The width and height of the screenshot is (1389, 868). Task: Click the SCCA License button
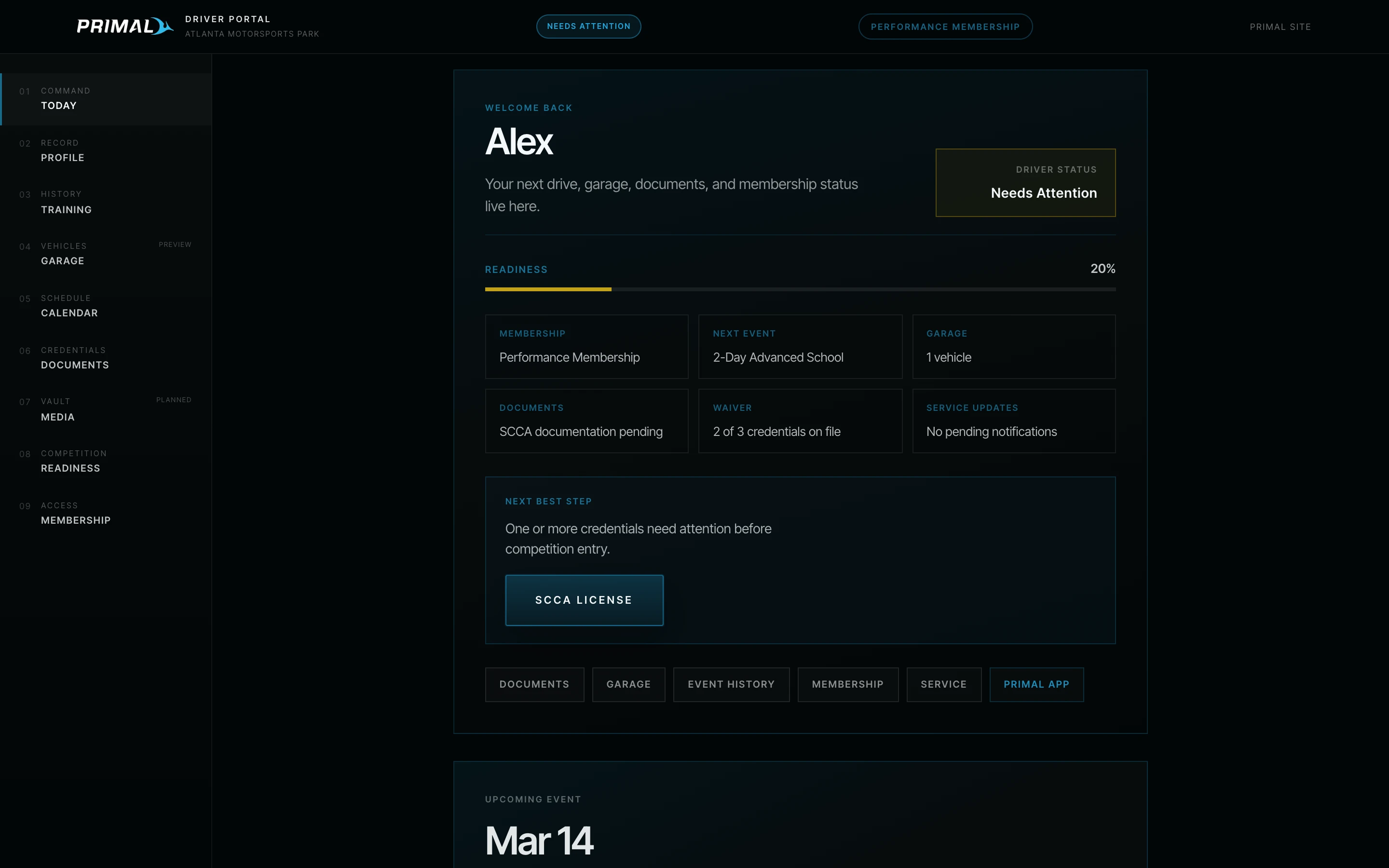(x=585, y=600)
